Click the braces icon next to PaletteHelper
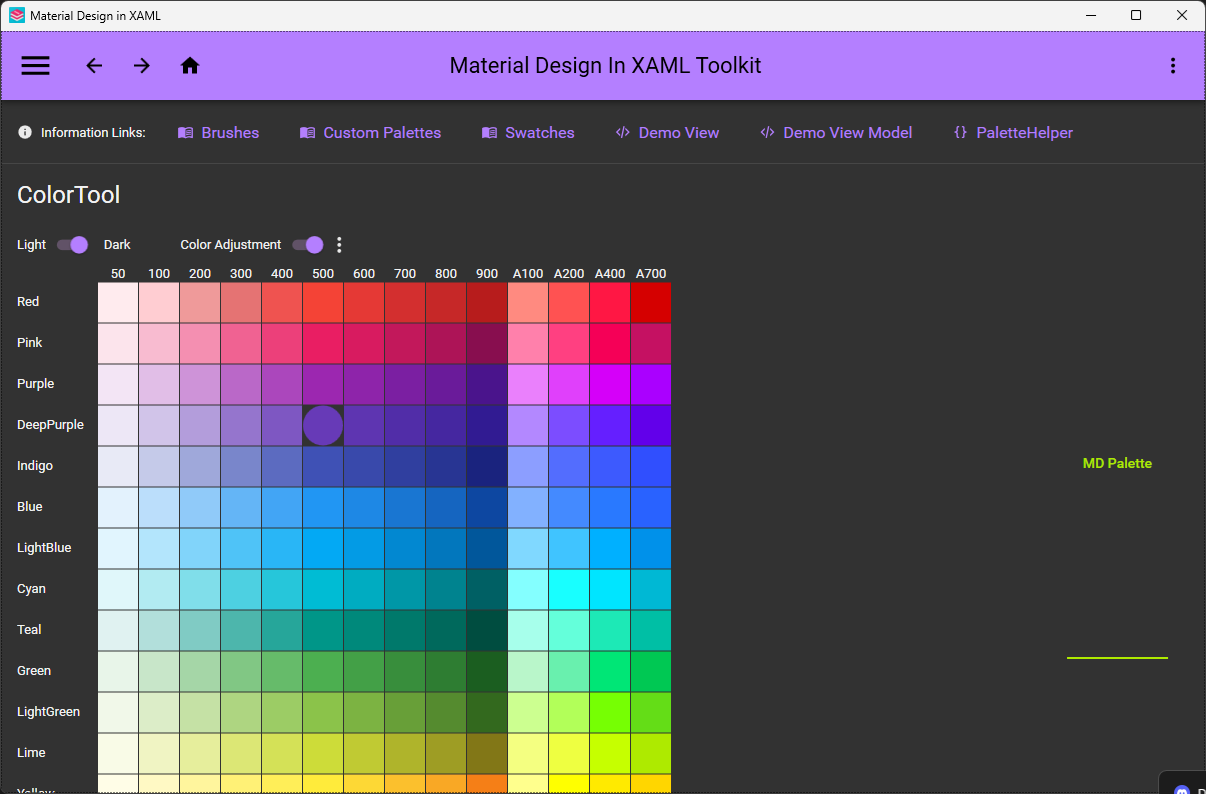Viewport: 1206px width, 794px height. click(961, 131)
